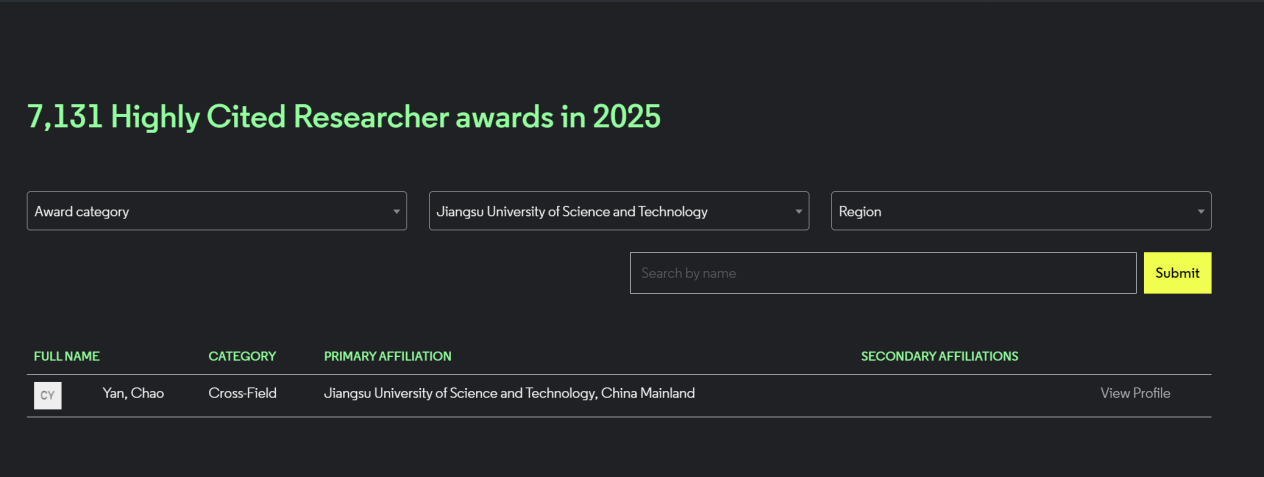Image resolution: width=1264 pixels, height=477 pixels.
Task: Click the CATEGORY column header
Action: point(242,356)
